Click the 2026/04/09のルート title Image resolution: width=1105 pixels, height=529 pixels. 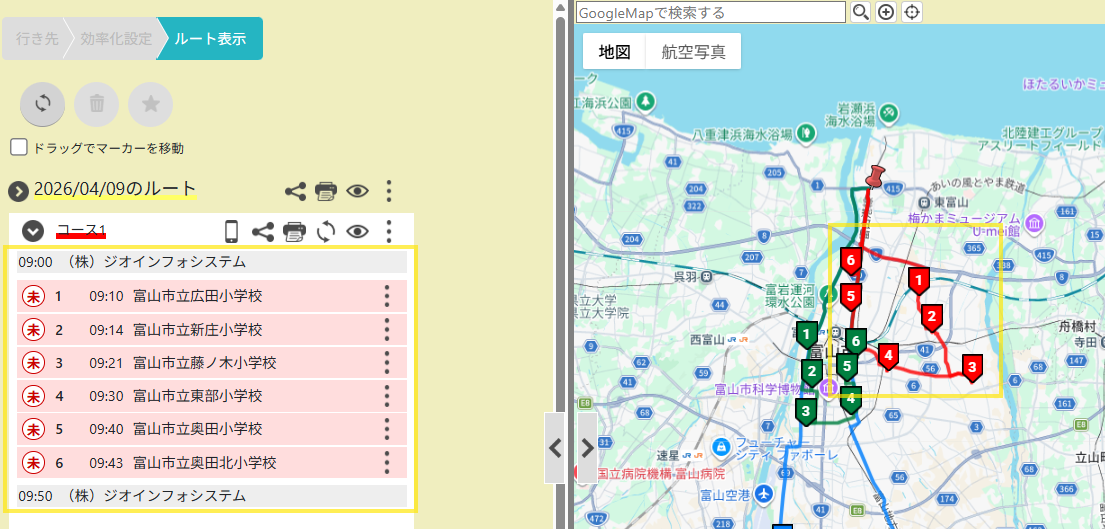click(x=115, y=189)
